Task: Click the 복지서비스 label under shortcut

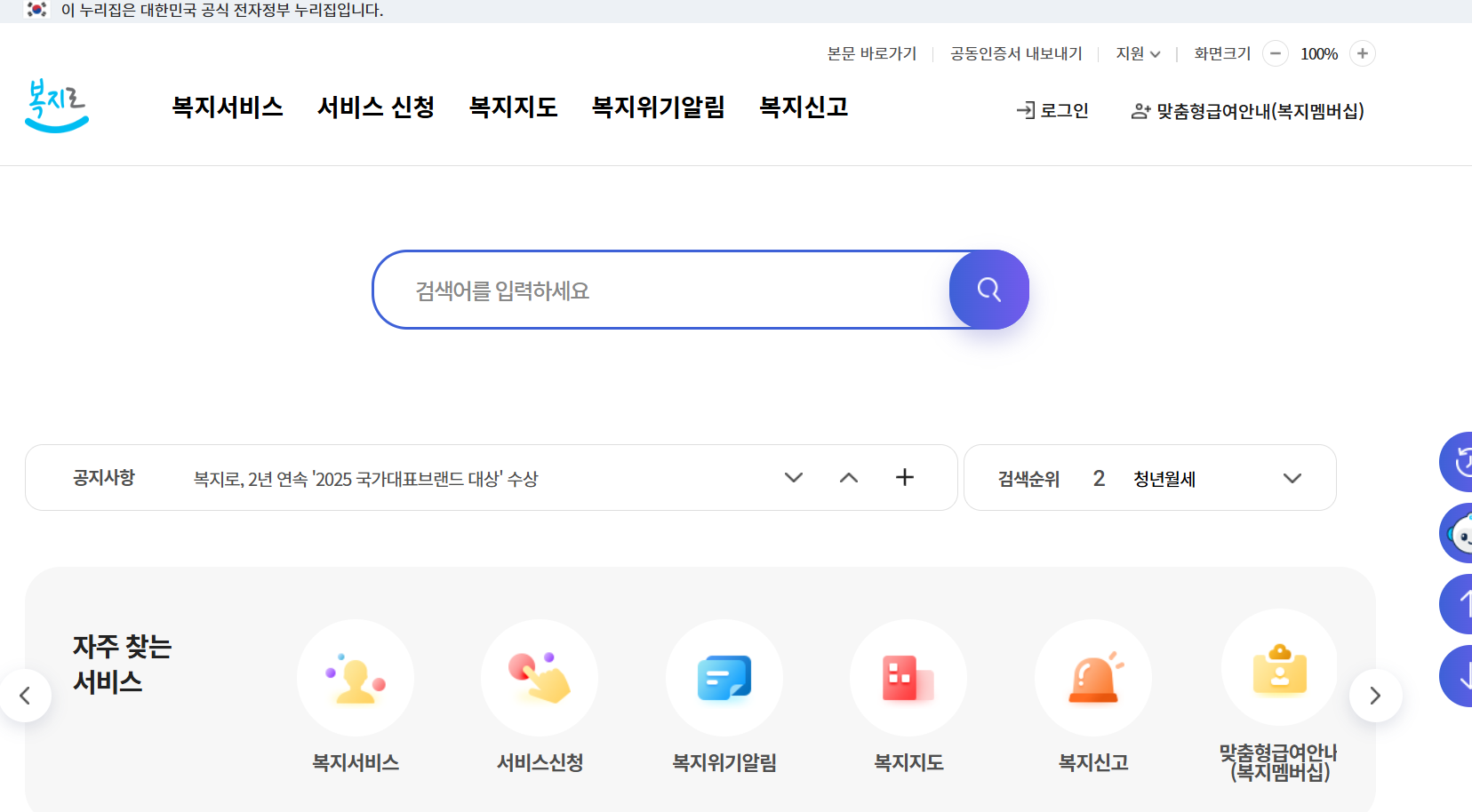Action: pos(356,762)
